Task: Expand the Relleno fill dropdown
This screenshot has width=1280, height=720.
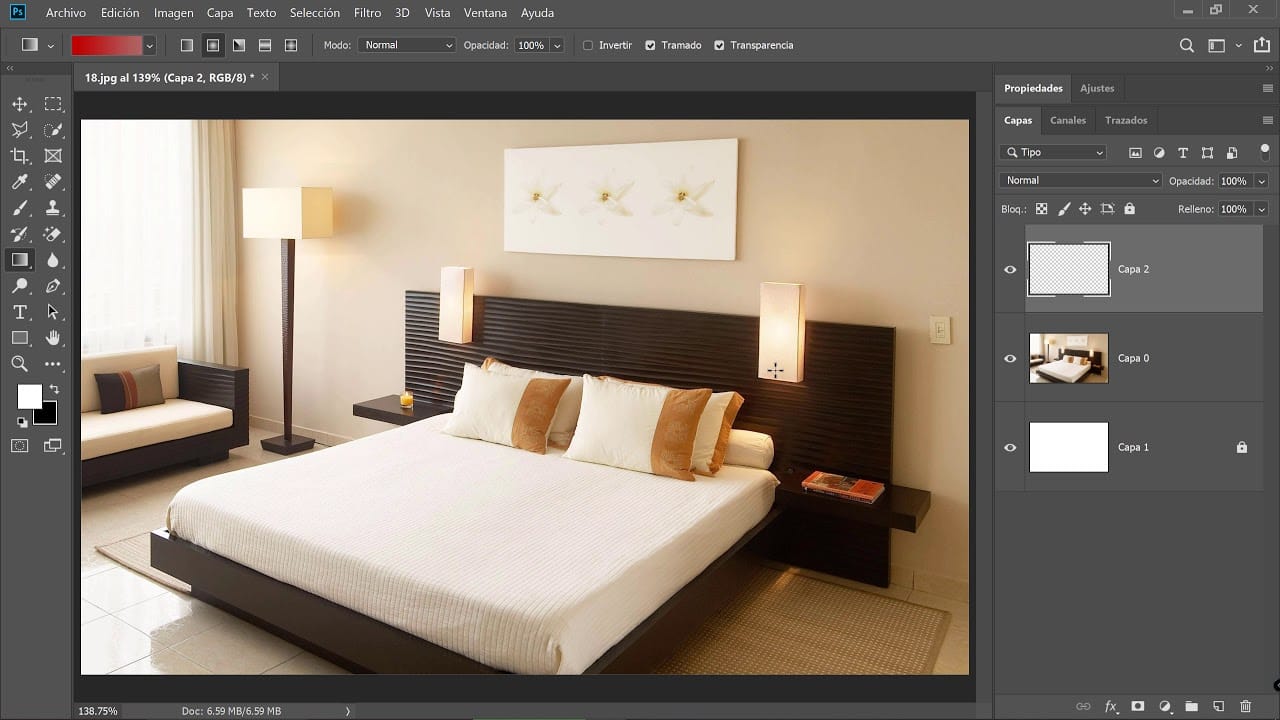Action: [x=1261, y=209]
